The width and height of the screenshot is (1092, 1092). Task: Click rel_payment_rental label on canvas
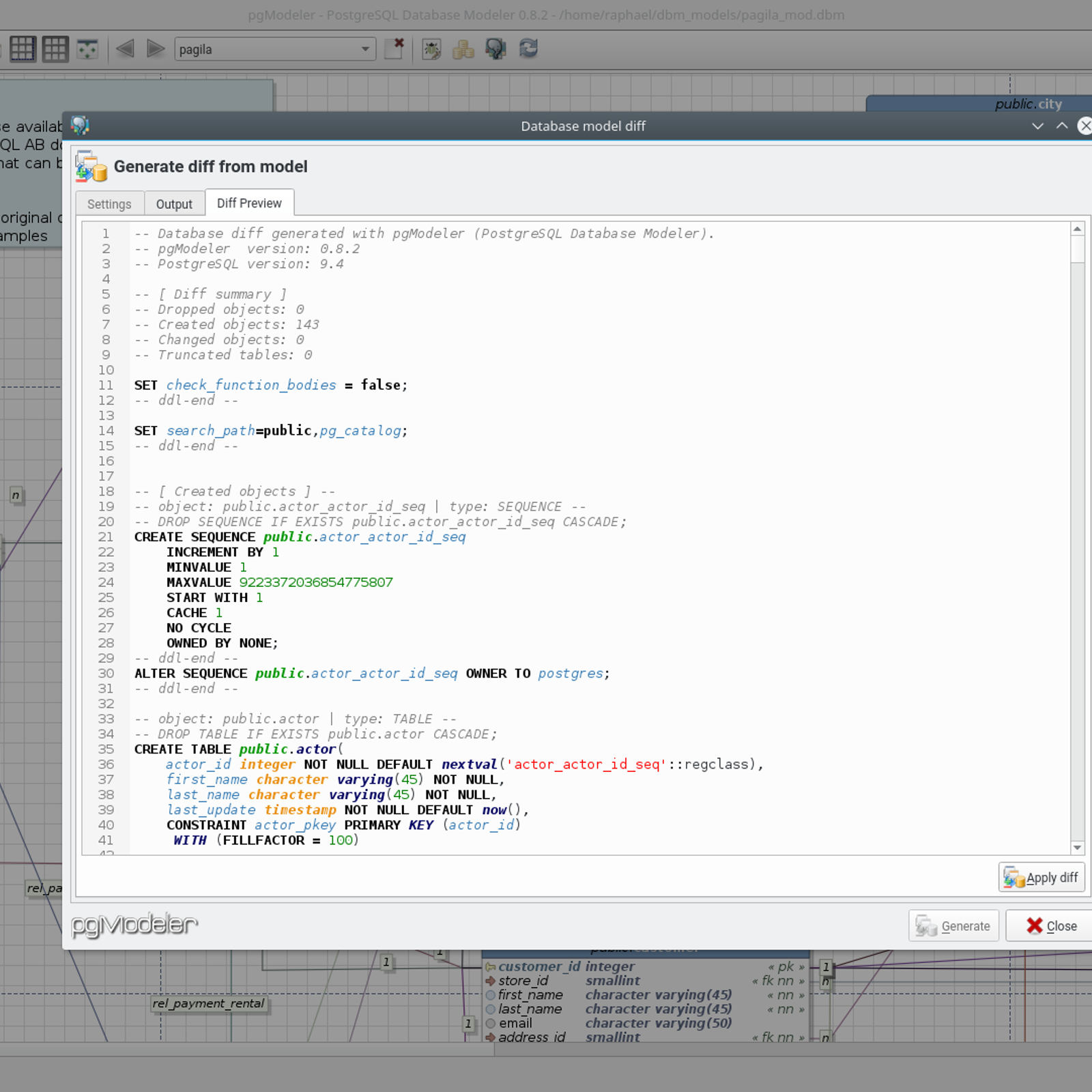208,1003
